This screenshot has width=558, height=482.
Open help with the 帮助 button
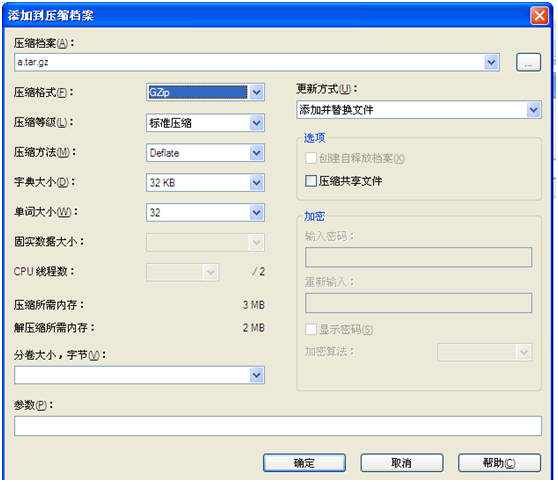499,463
